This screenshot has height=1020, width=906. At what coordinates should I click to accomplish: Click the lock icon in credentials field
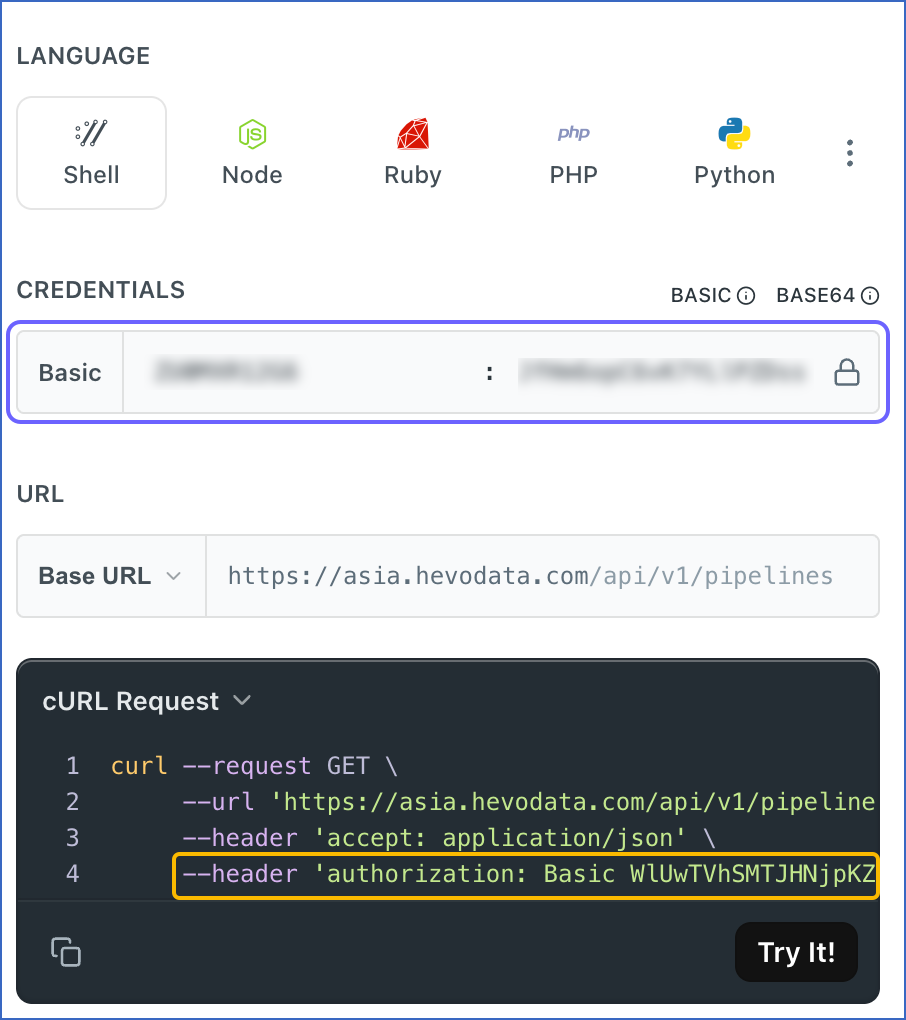847,373
